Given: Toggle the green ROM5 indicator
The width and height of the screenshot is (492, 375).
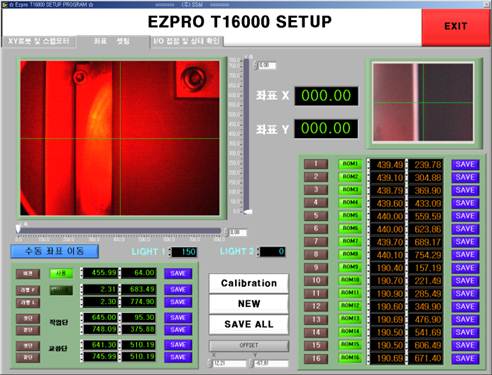Looking at the screenshot, I should tap(350, 216).
